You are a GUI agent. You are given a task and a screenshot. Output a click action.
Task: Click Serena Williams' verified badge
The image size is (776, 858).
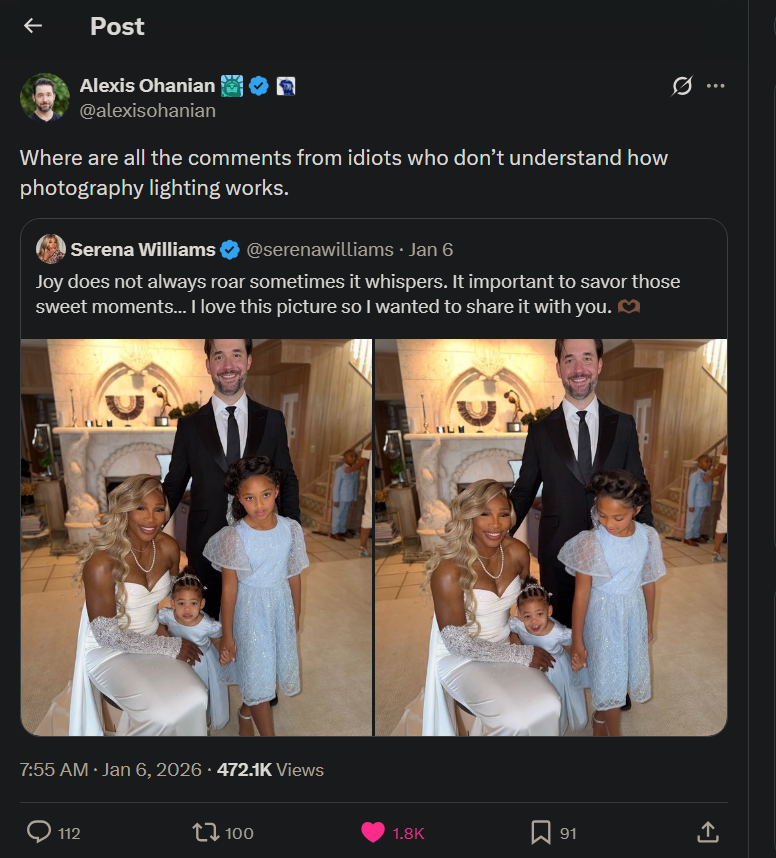[x=230, y=249]
